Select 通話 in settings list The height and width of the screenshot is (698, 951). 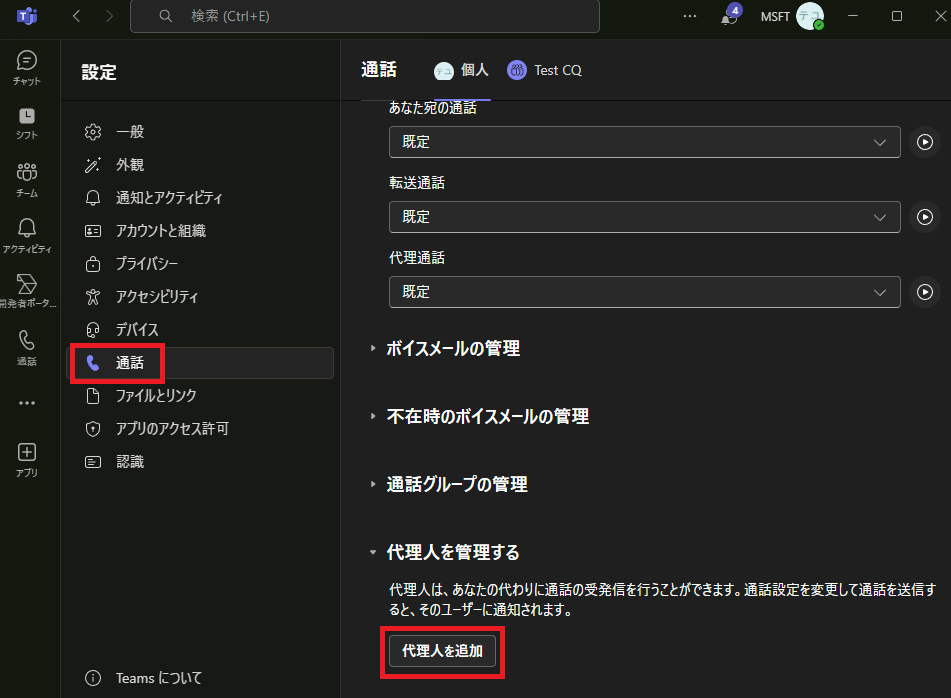[x=200, y=363]
